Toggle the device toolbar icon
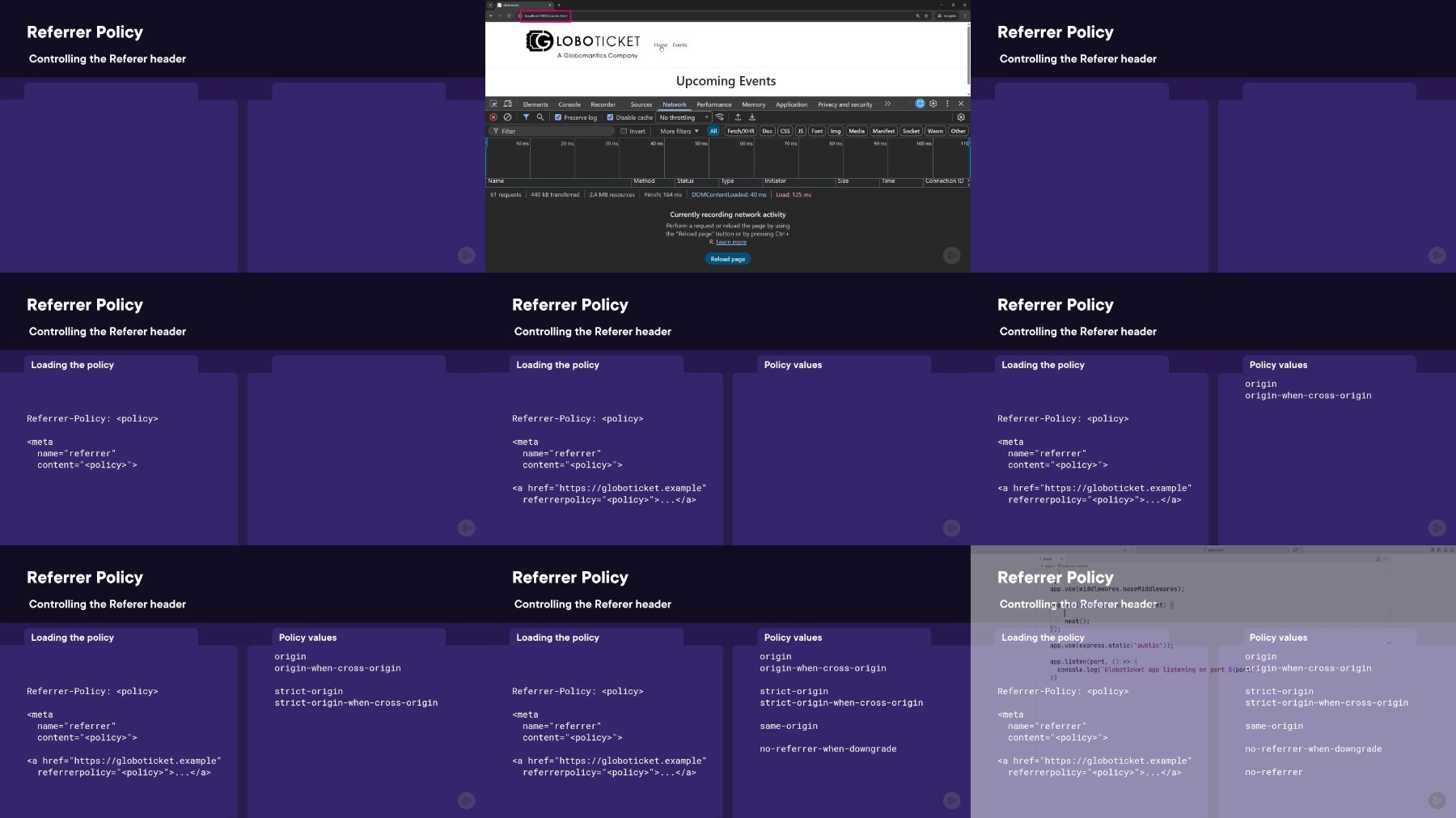1456x818 pixels. [x=508, y=104]
